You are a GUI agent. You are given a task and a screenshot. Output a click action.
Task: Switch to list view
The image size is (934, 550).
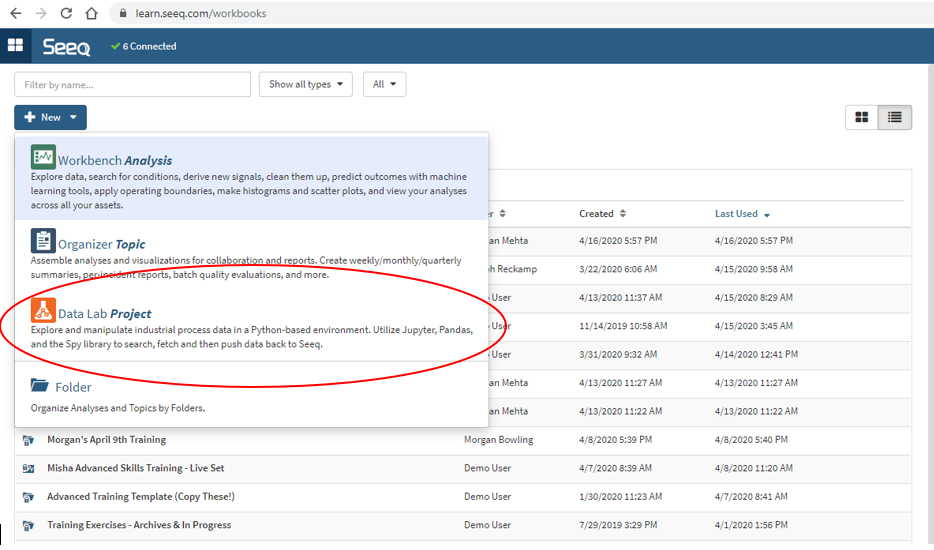click(894, 118)
